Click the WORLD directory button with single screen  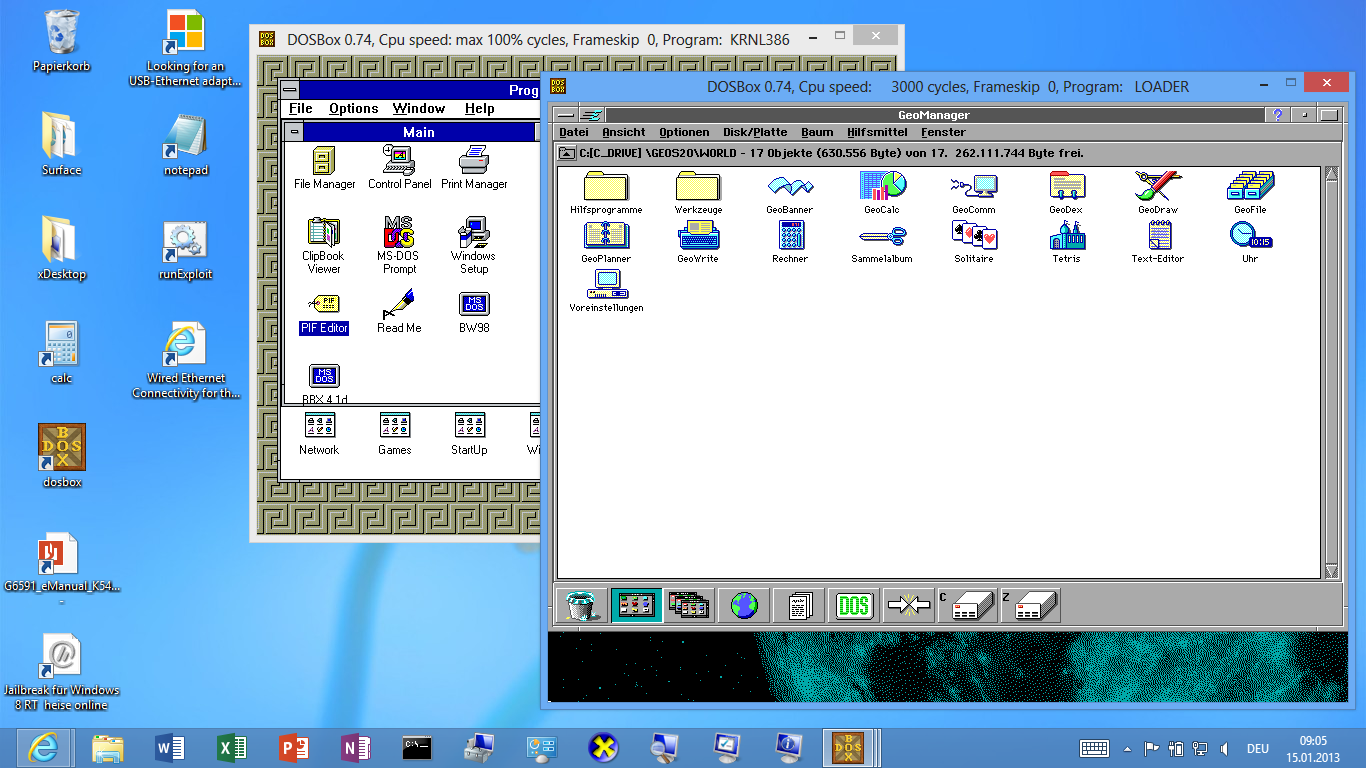pyautogui.click(x=636, y=605)
